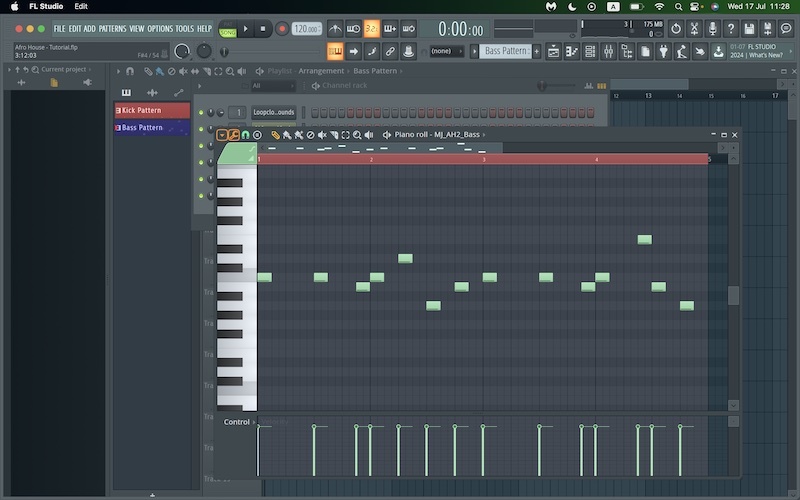
Task: Open the TOOLS menu
Action: 185,29
